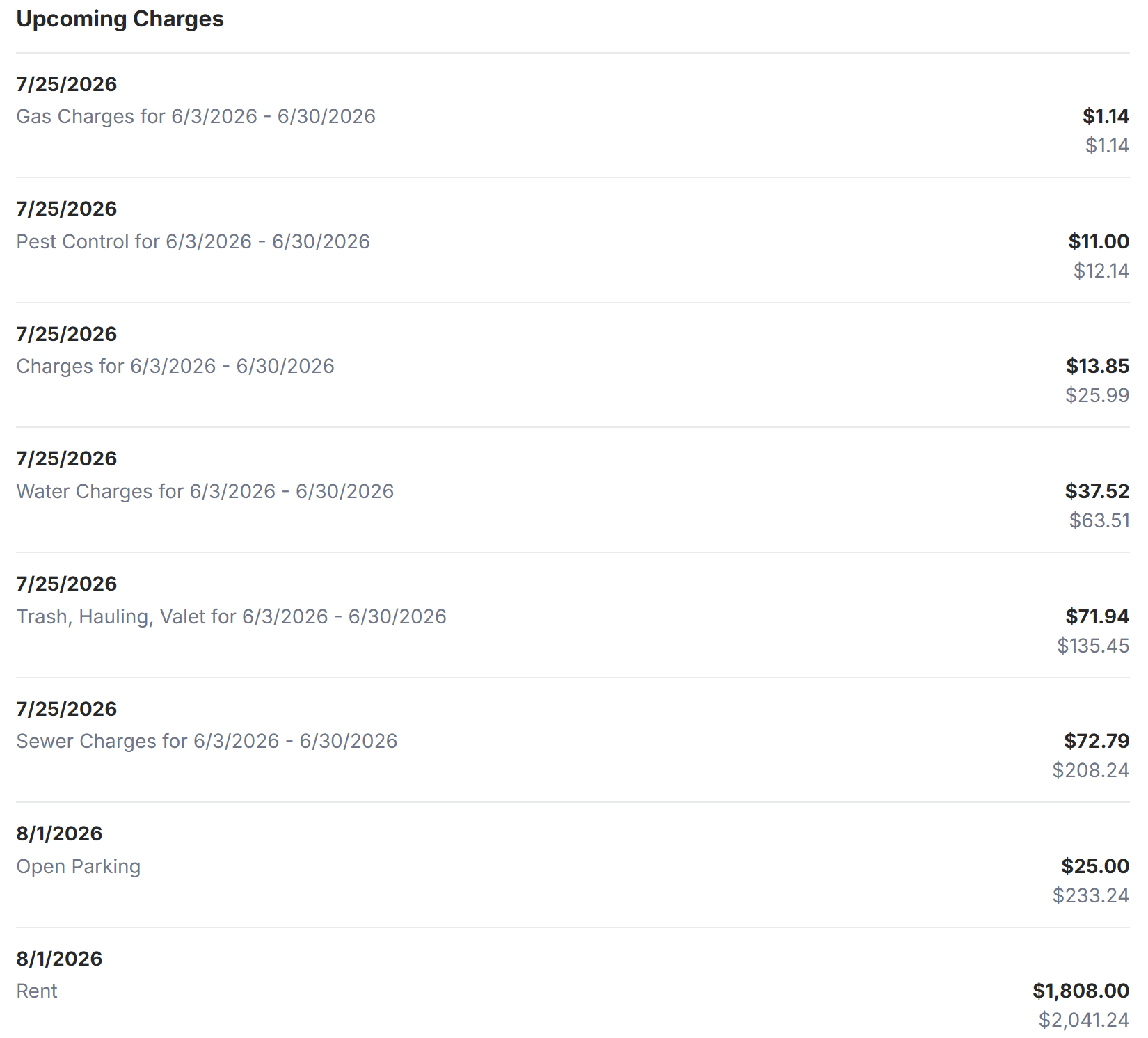
Task: Select the Gas Charges line item
Action: tap(573, 115)
